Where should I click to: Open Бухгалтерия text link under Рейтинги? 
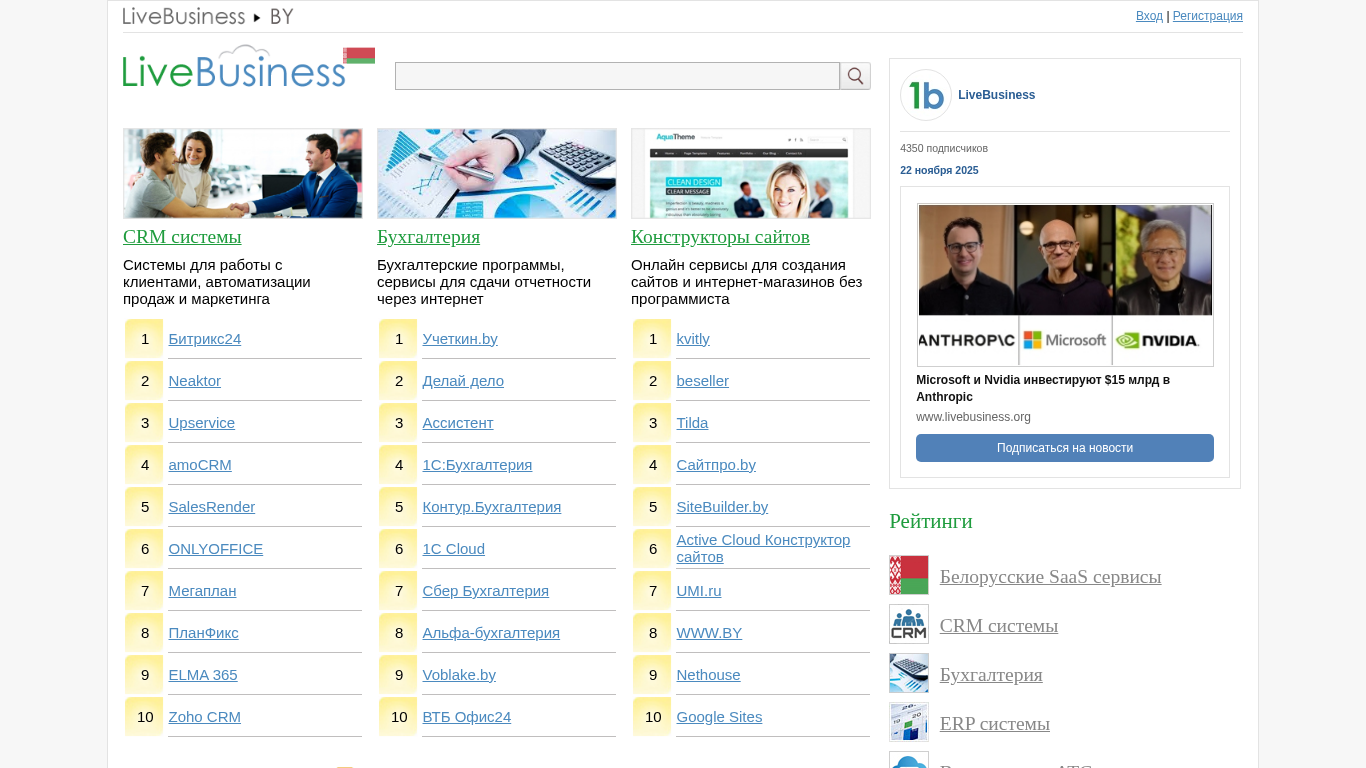coord(991,675)
